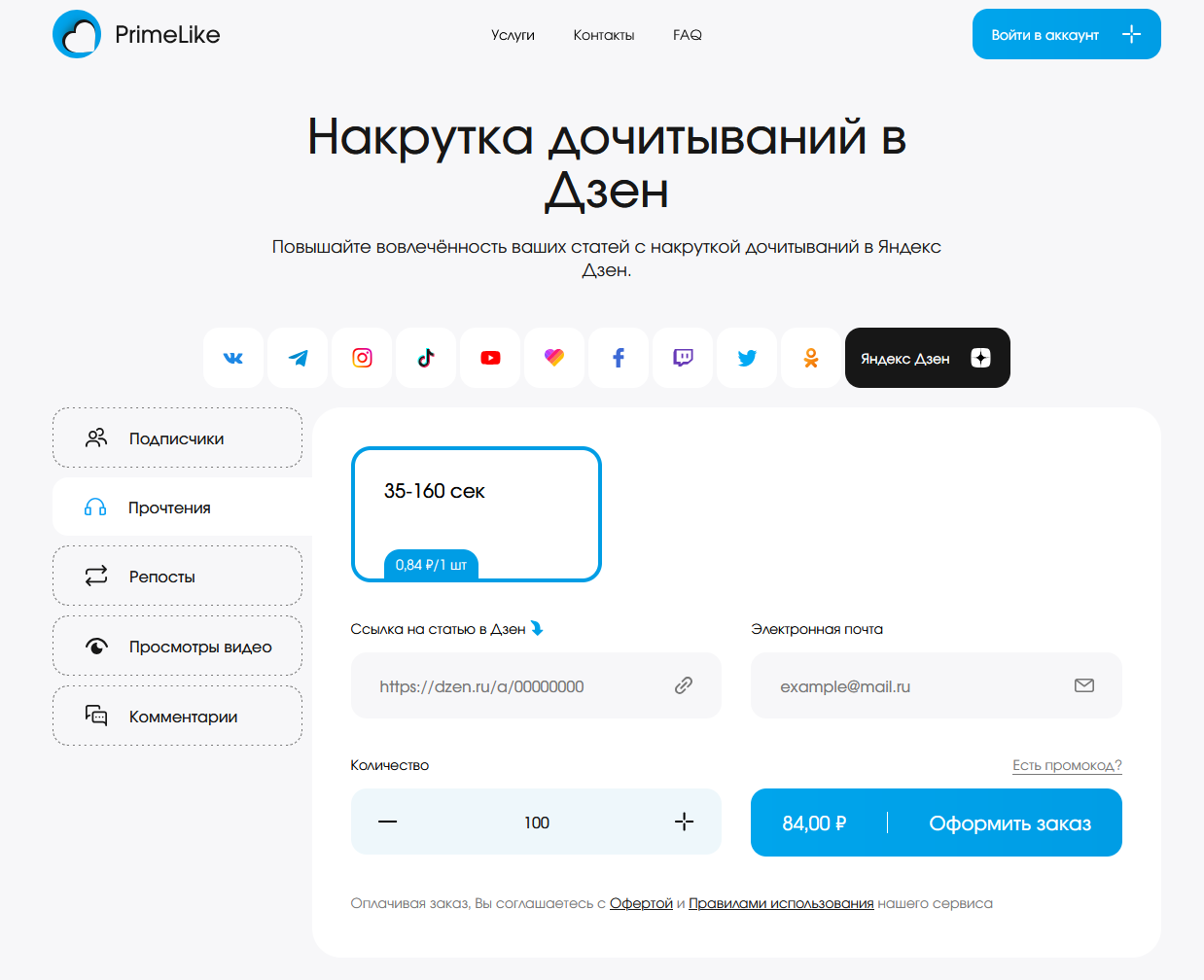Viewport: 1204px width, 980px height.
Task: Click the Накрутка дочитываний в Дзен heading
Action: click(x=607, y=162)
